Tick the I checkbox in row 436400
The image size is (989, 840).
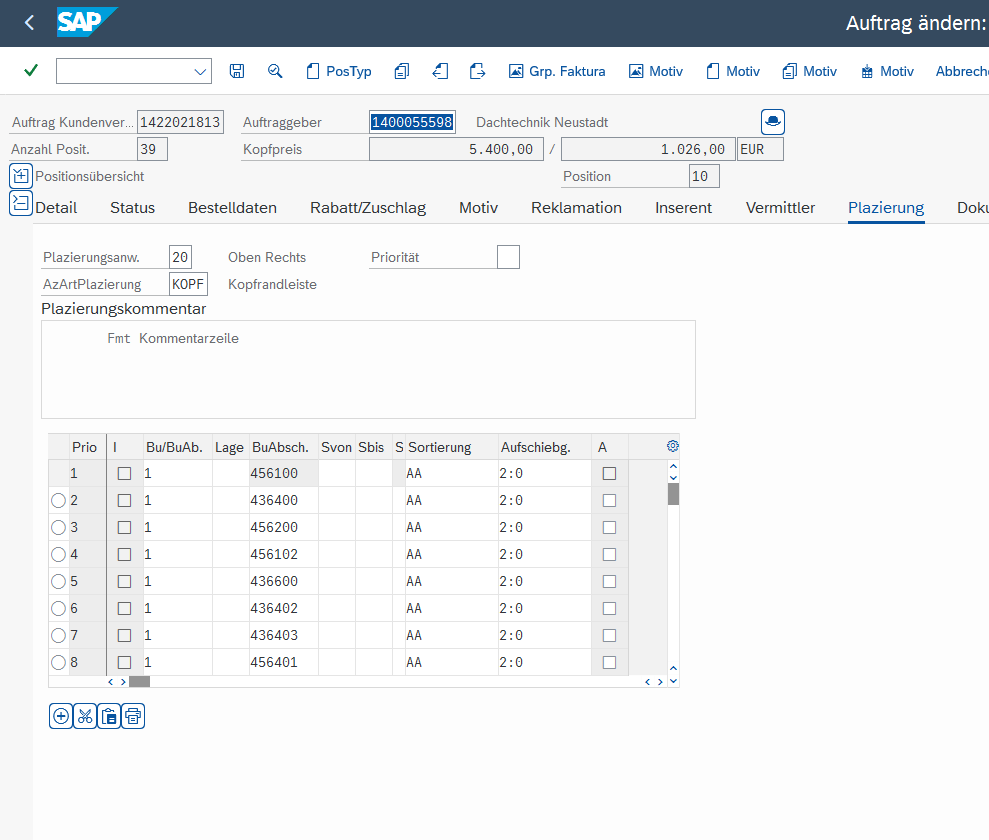(124, 501)
